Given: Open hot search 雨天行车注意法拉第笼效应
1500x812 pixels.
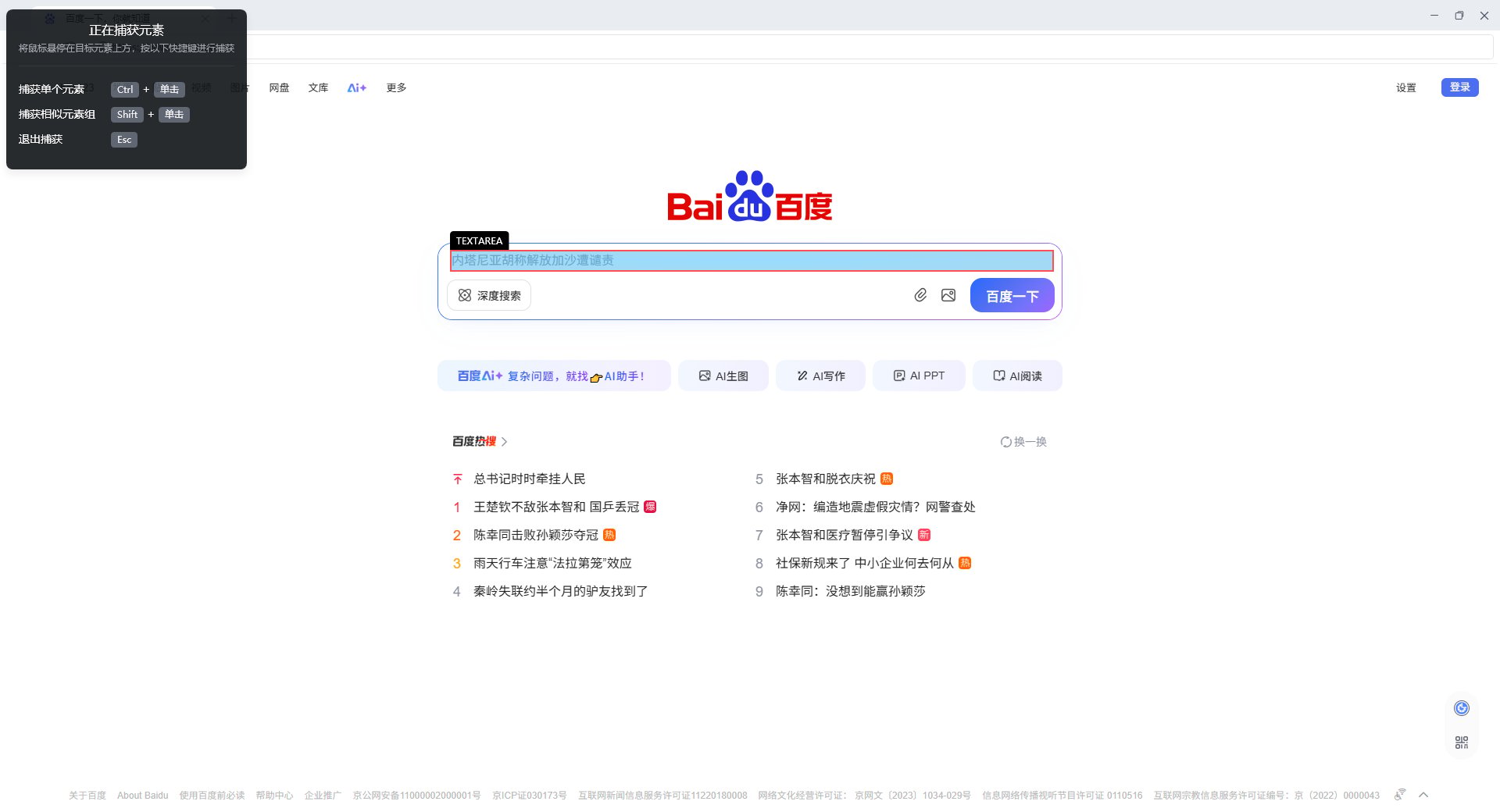Looking at the screenshot, I should point(552,563).
